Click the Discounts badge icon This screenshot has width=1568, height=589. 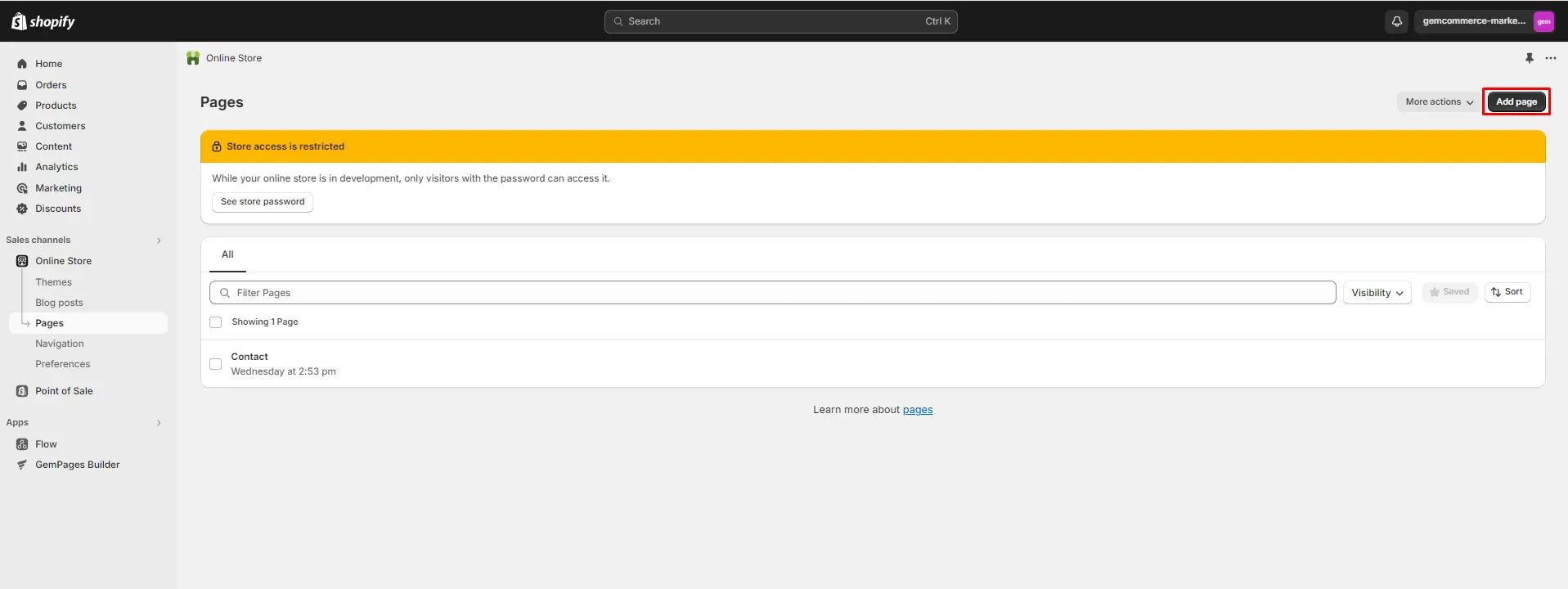22,209
